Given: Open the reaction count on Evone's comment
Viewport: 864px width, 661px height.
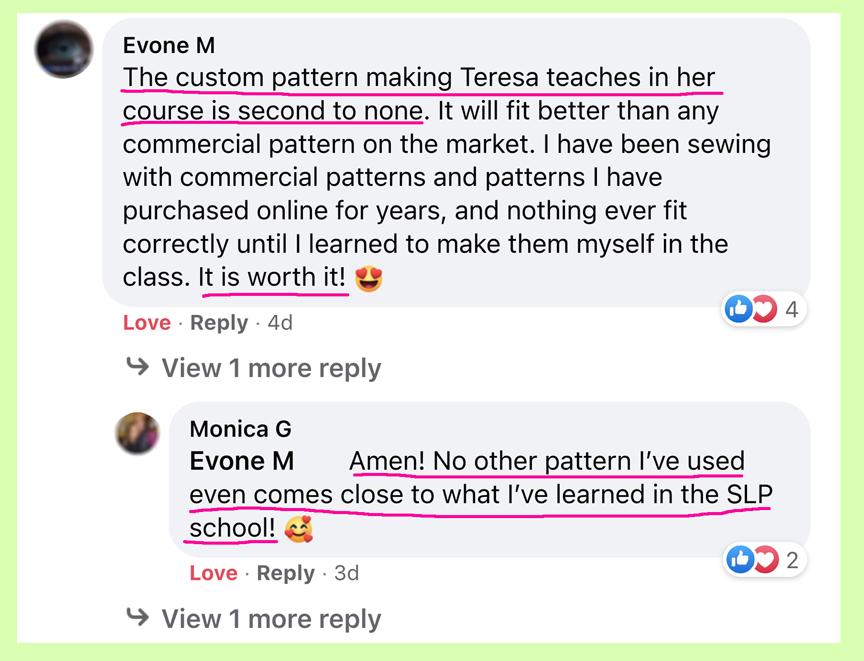Looking at the screenshot, I should (x=790, y=310).
